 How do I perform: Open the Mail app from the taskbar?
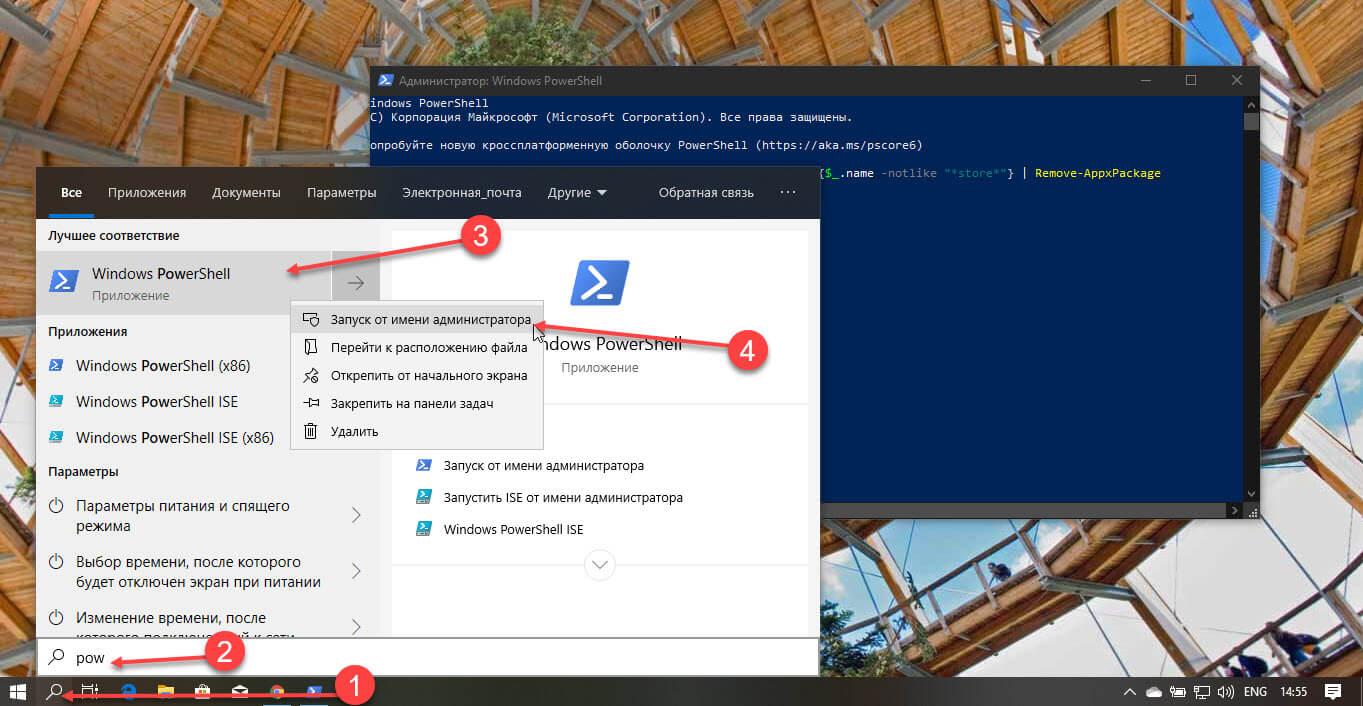click(240, 691)
